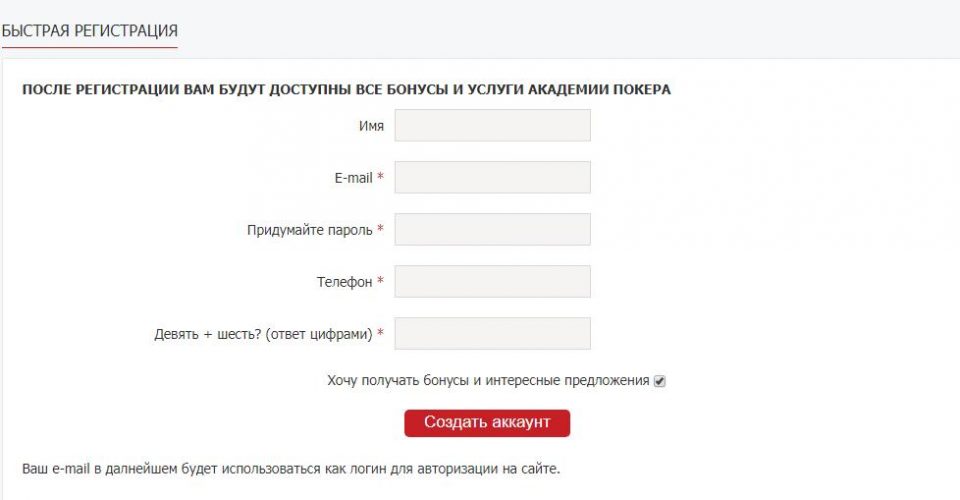The width and height of the screenshot is (960, 500).
Task: Uncheck the bonuses and offers checkbox
Action: pyautogui.click(x=660, y=381)
